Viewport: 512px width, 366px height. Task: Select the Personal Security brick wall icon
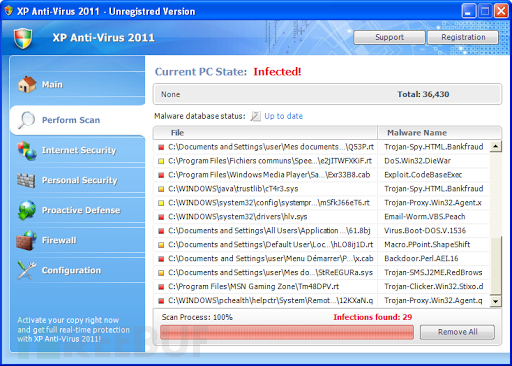pos(26,180)
